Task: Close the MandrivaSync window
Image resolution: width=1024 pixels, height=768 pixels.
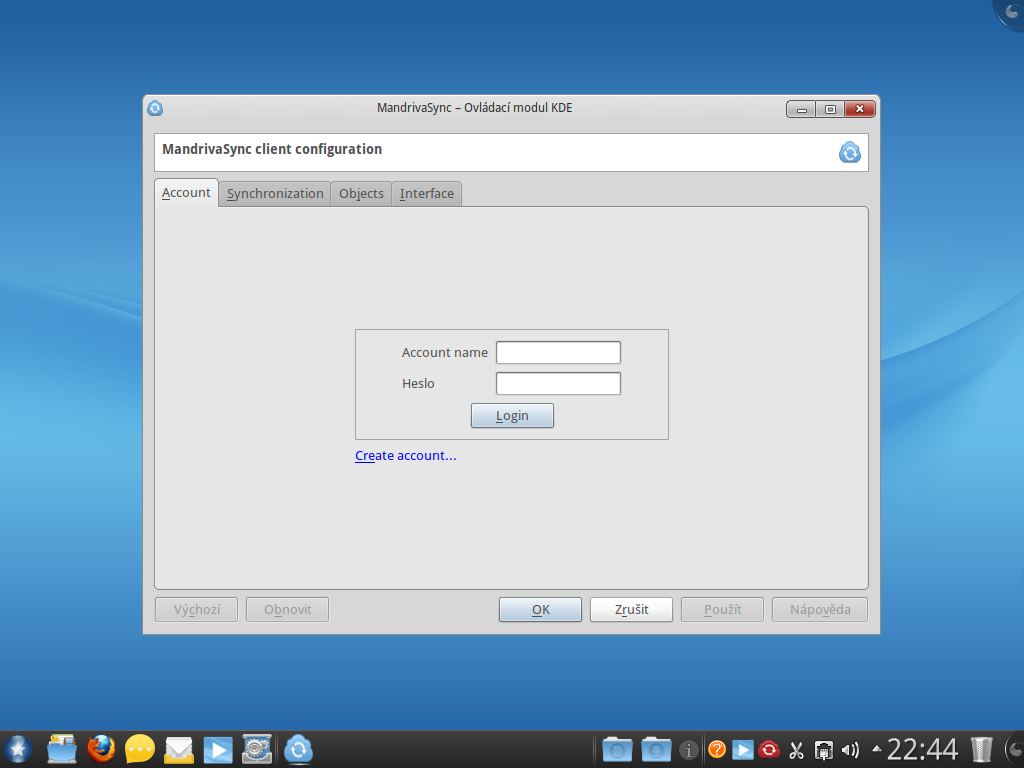Action: (x=859, y=109)
